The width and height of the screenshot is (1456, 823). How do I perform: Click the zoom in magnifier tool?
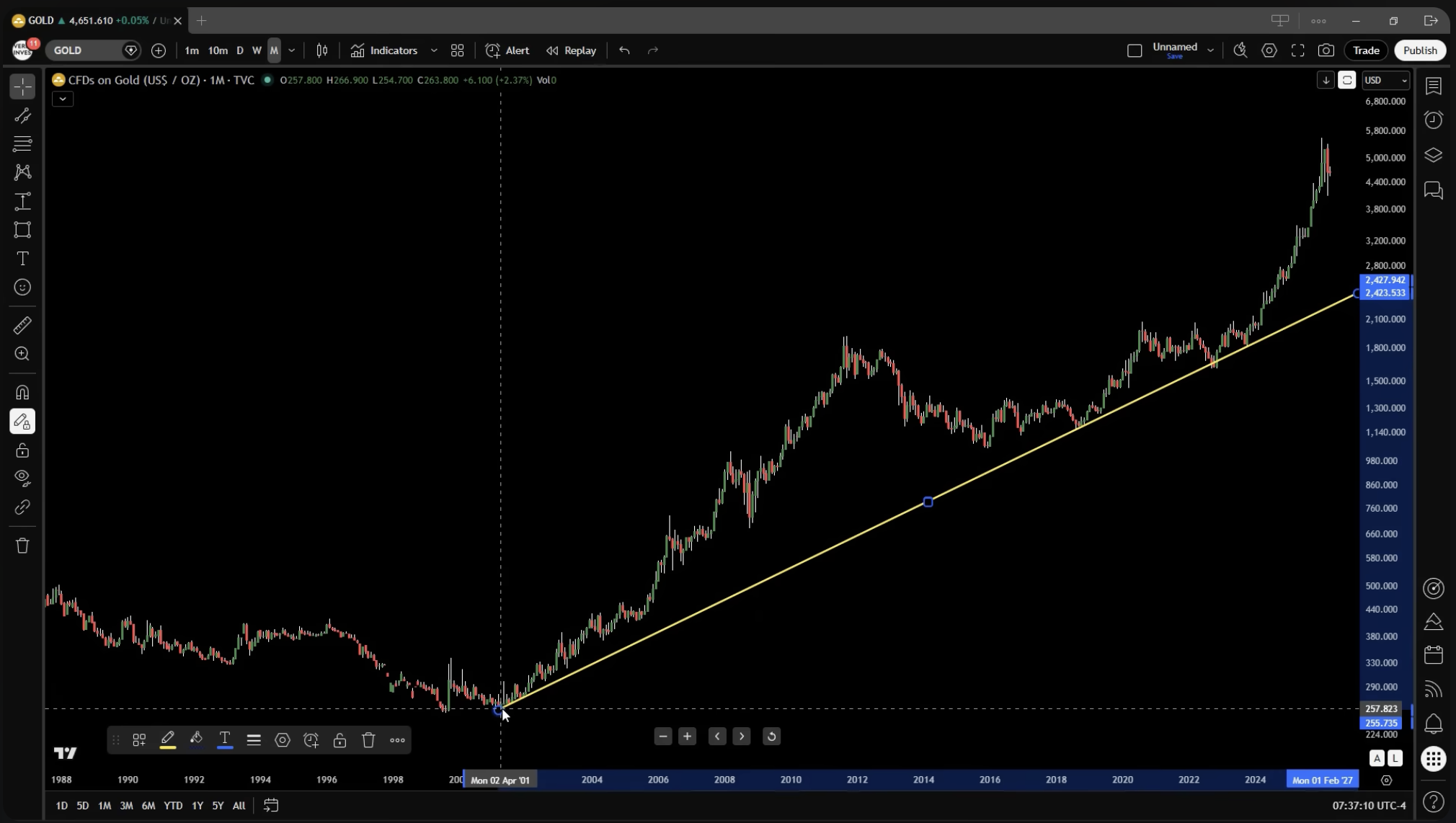[x=22, y=354]
